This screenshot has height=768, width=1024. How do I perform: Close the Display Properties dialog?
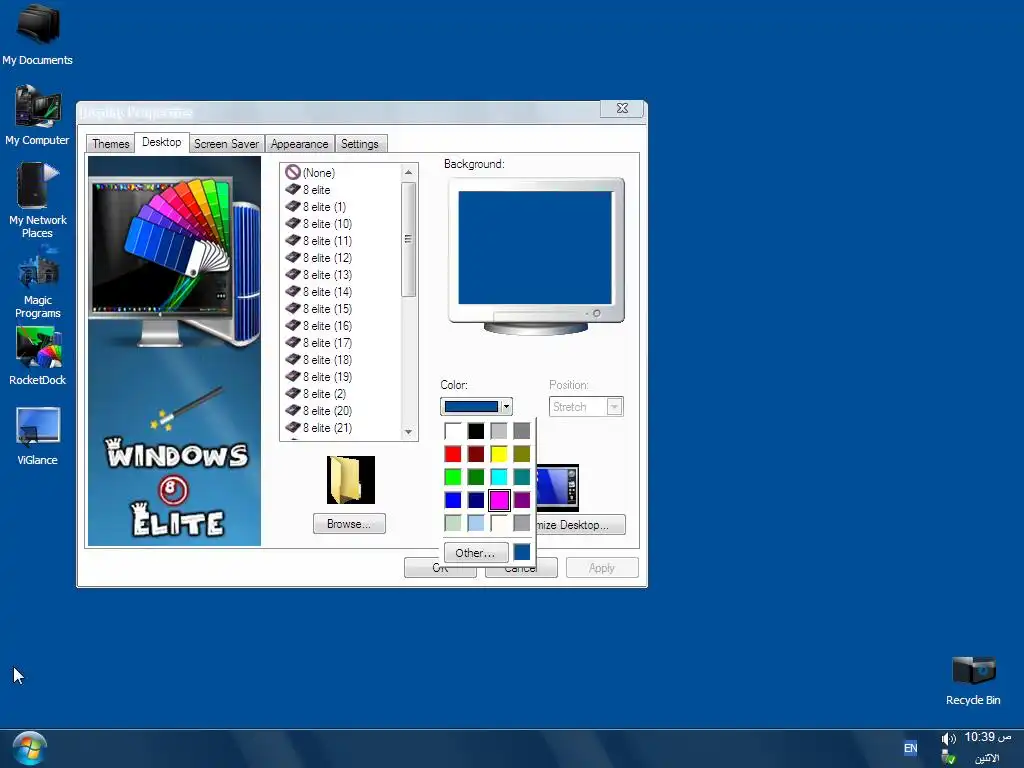click(622, 108)
